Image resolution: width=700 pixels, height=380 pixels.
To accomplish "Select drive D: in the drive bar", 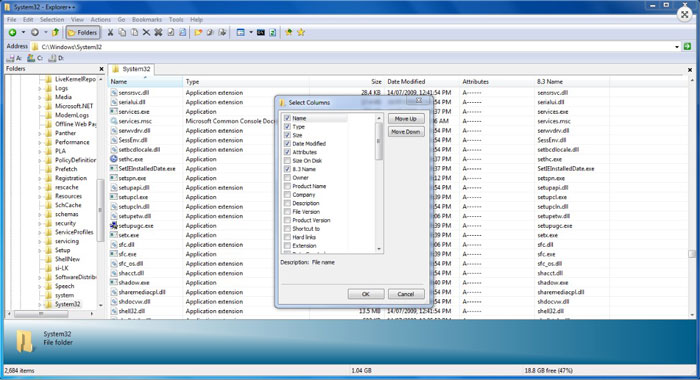I will (56, 58).
